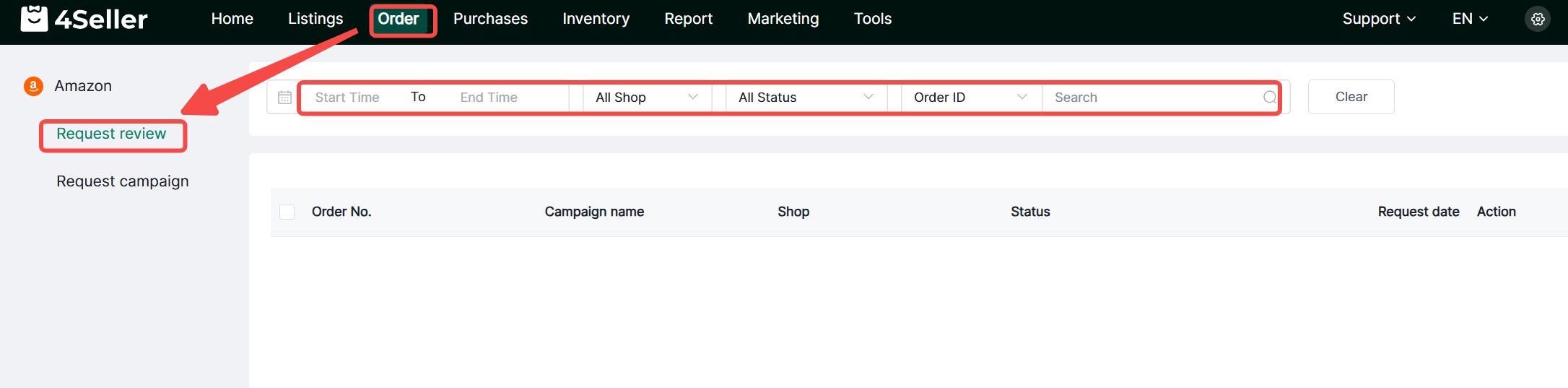Expand the All Shop dropdown
Image resolution: width=1568 pixels, height=388 pixels.
pos(646,98)
